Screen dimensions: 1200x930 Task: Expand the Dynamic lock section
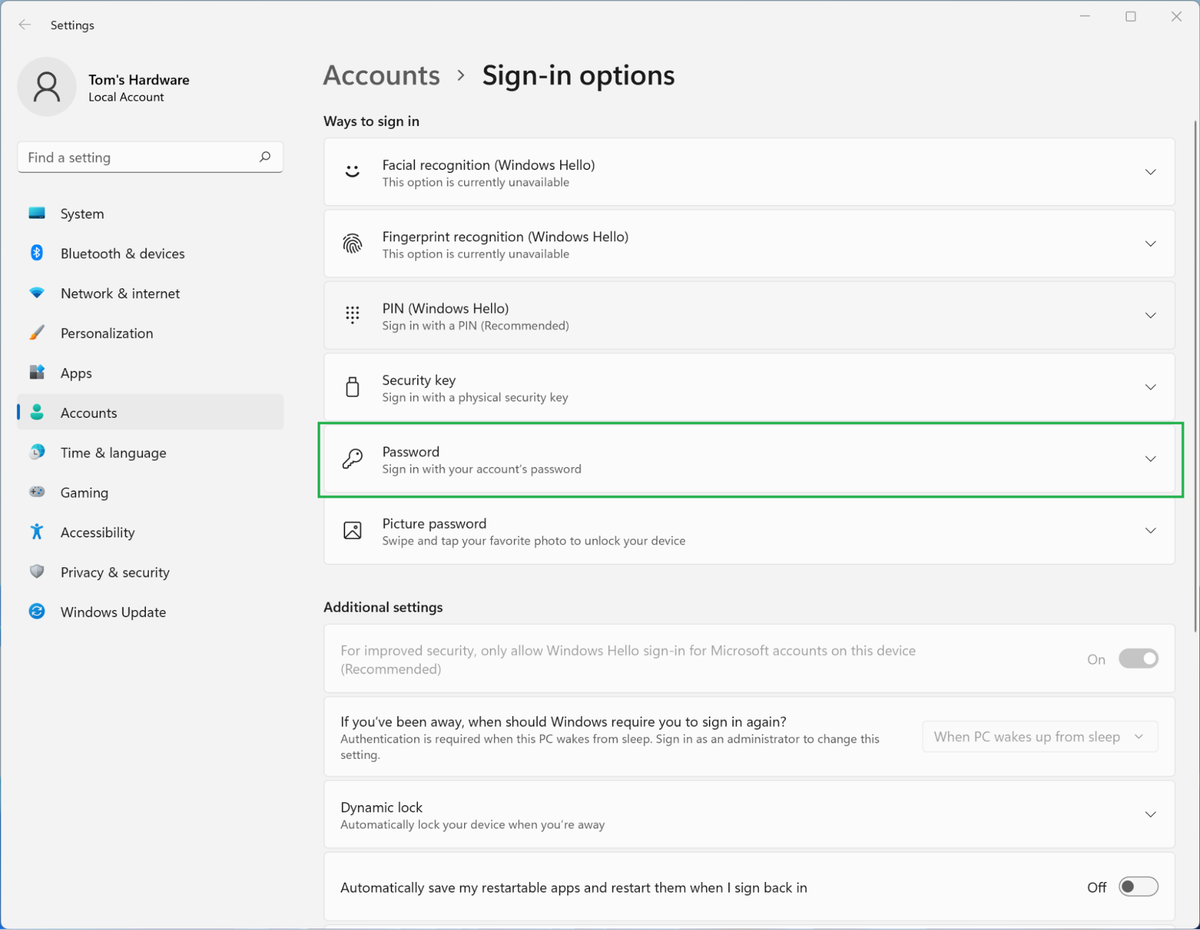tap(1150, 814)
